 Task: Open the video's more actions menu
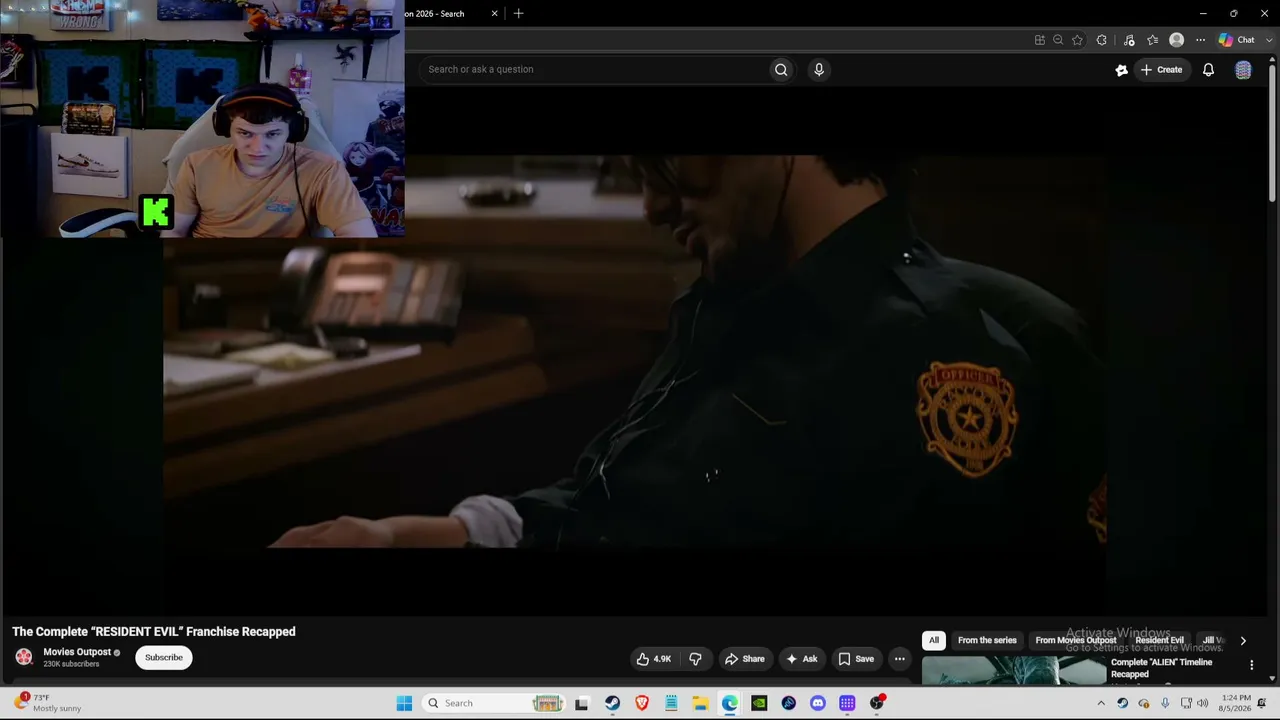coord(899,659)
